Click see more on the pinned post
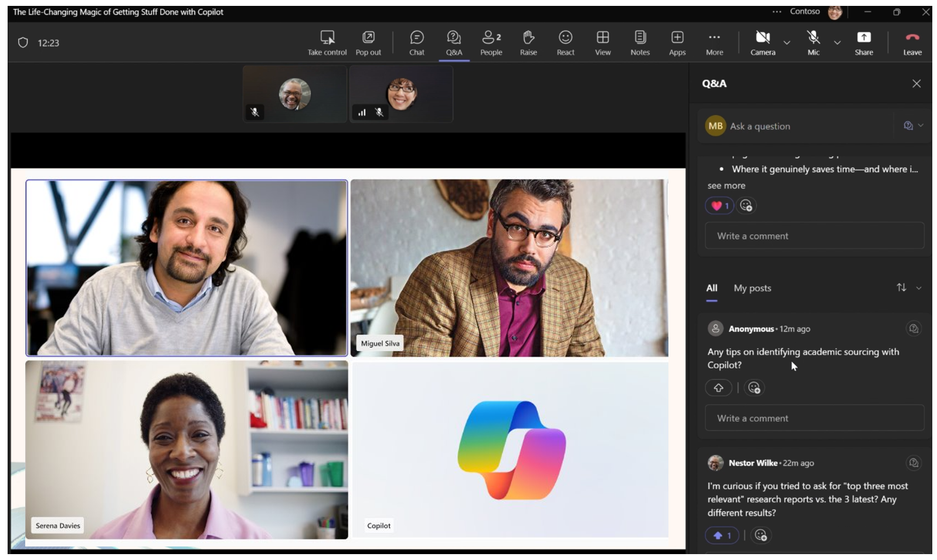 (x=726, y=186)
